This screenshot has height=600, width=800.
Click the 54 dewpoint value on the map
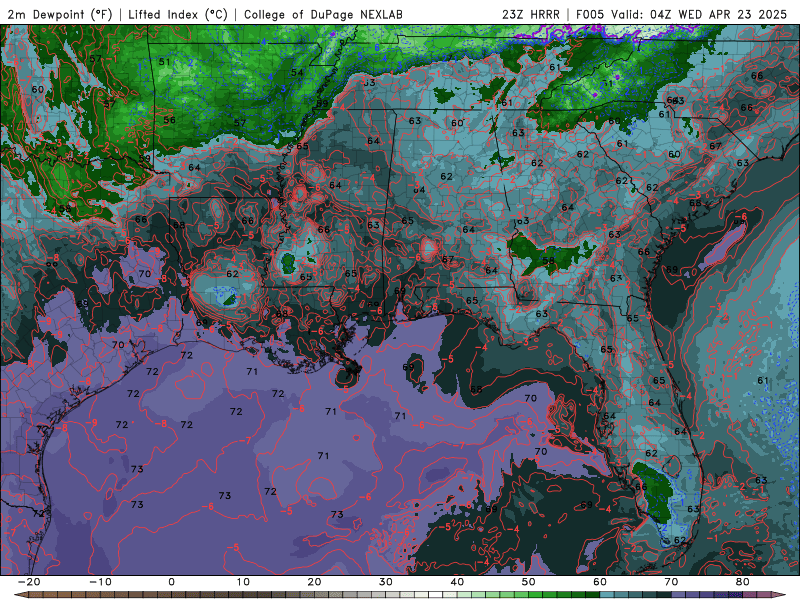(x=297, y=72)
